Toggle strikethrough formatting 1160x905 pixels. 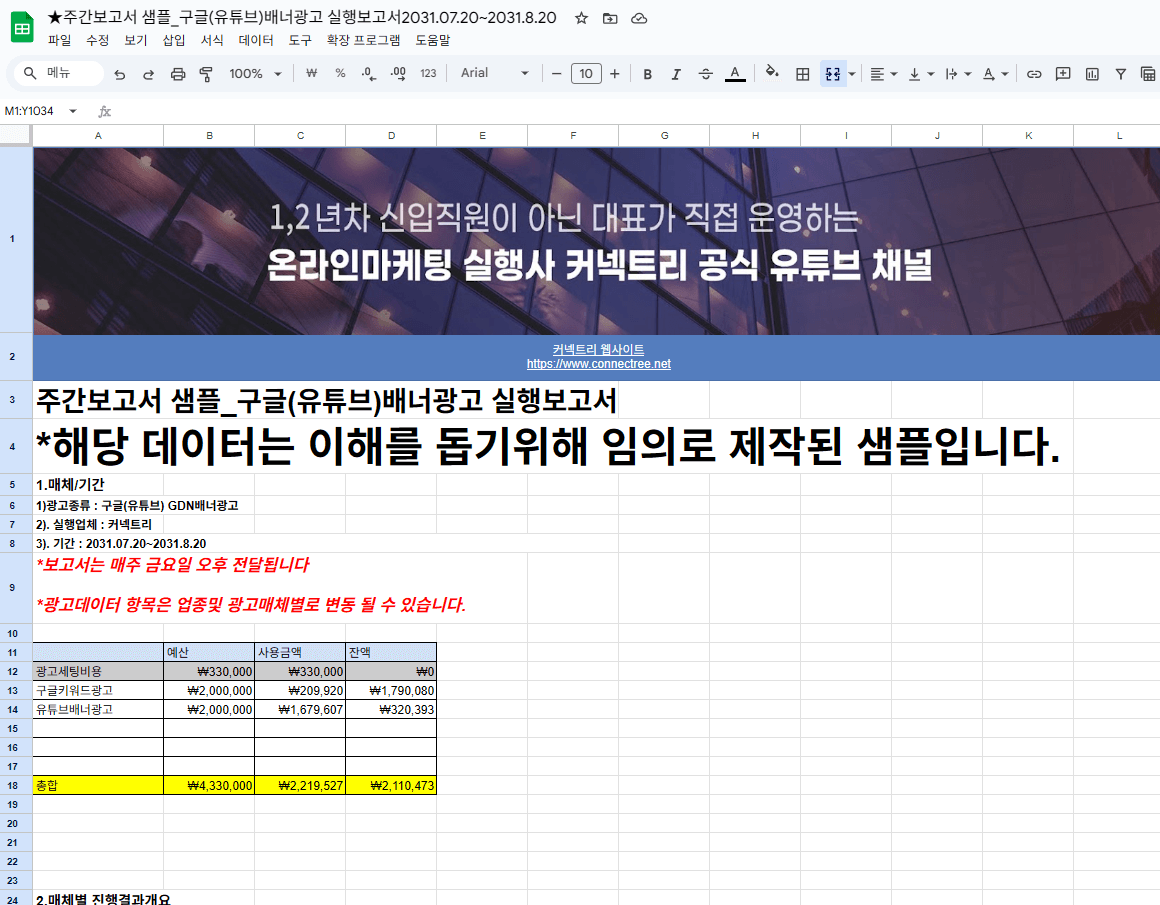(705, 73)
